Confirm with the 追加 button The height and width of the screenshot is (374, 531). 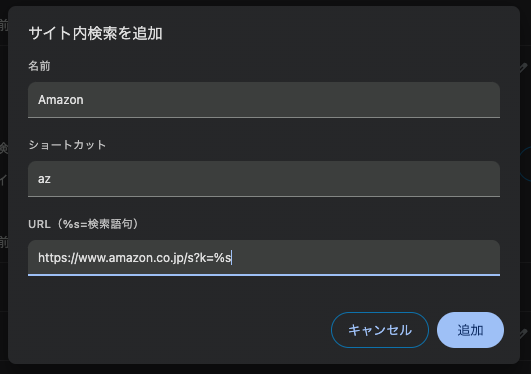[470, 330]
